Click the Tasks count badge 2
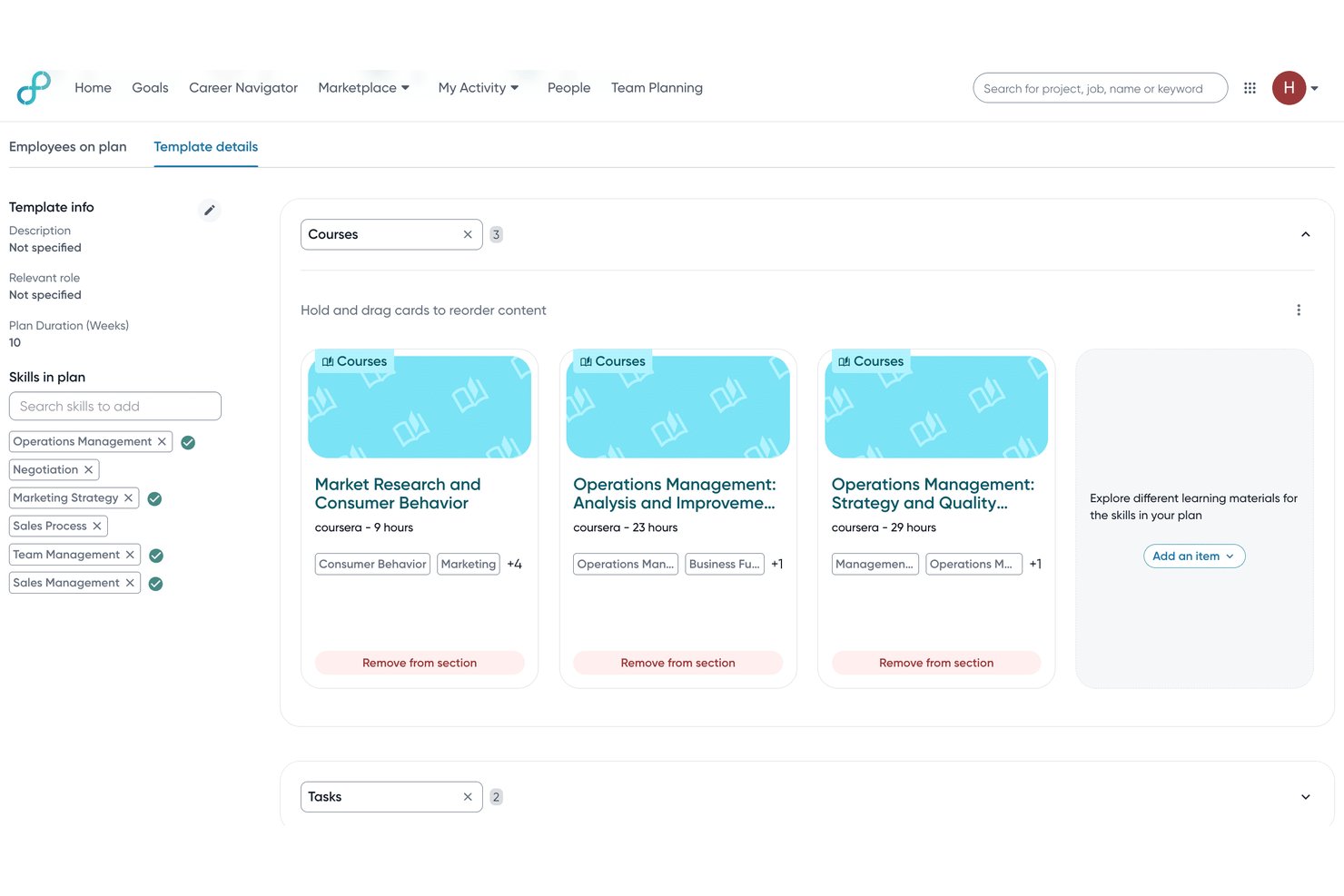1344x896 pixels. pos(496,797)
